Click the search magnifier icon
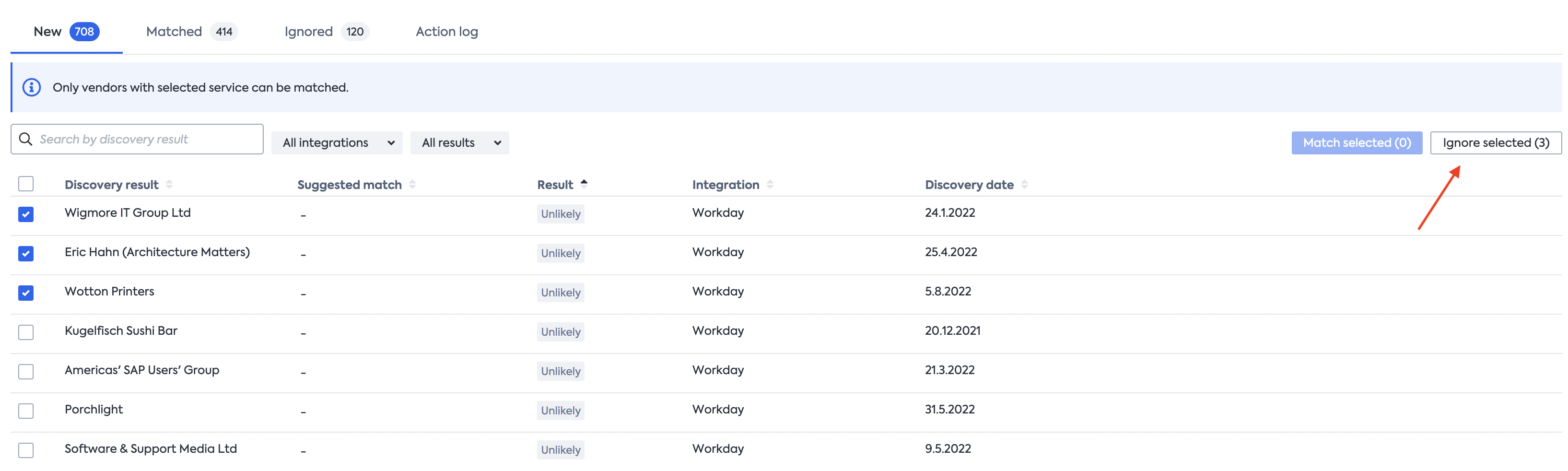Screen dimensions: 1568x471 tap(25, 140)
